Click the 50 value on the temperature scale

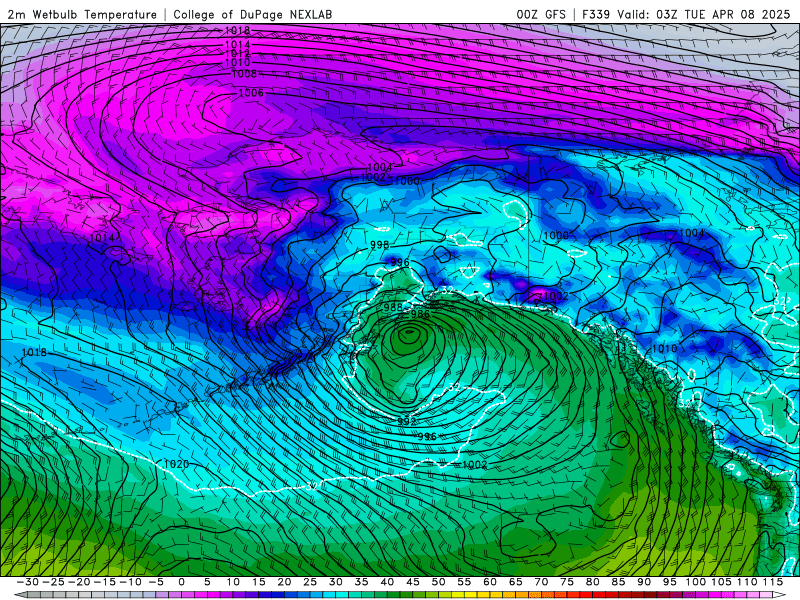pos(438,582)
